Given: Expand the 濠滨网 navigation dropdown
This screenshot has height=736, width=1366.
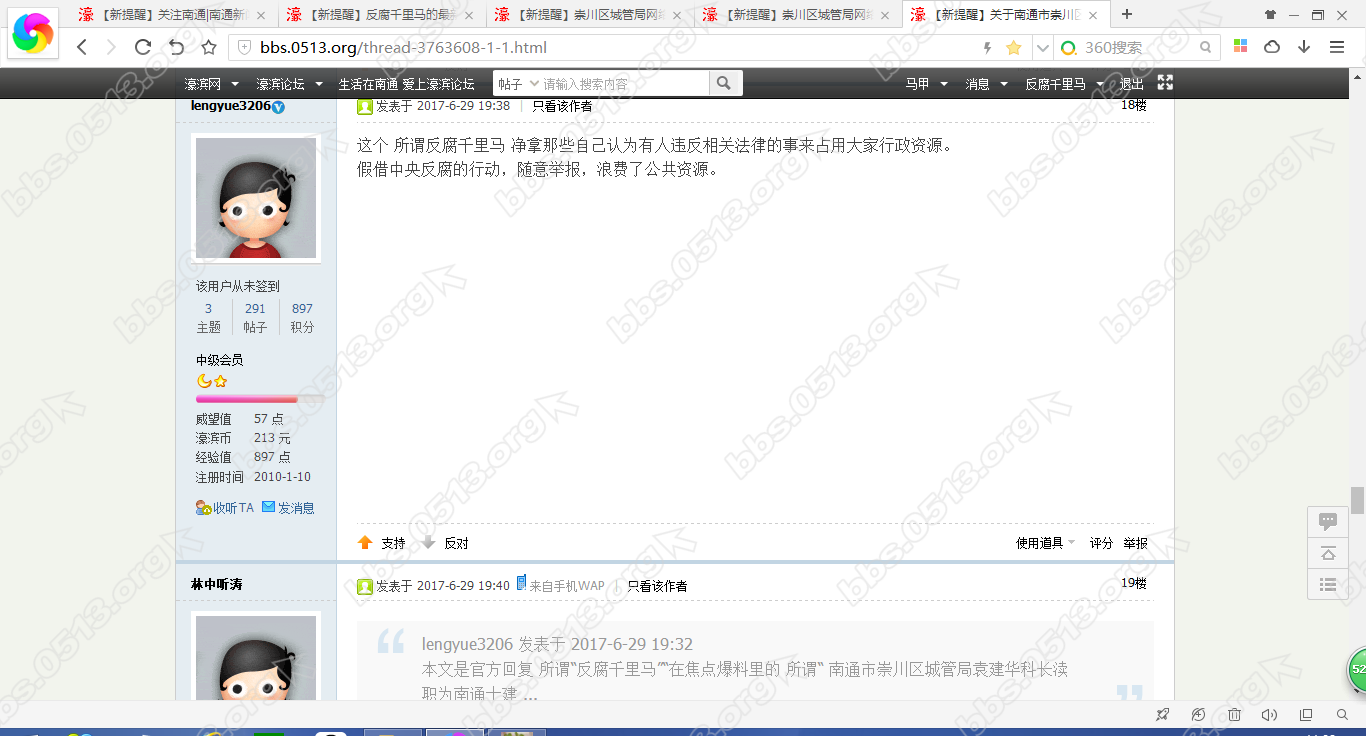Looking at the screenshot, I should [211, 84].
